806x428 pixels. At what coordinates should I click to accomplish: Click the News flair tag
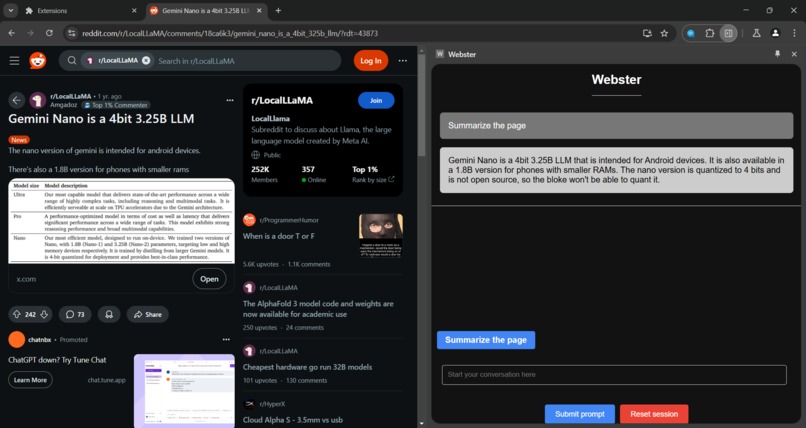point(19,140)
